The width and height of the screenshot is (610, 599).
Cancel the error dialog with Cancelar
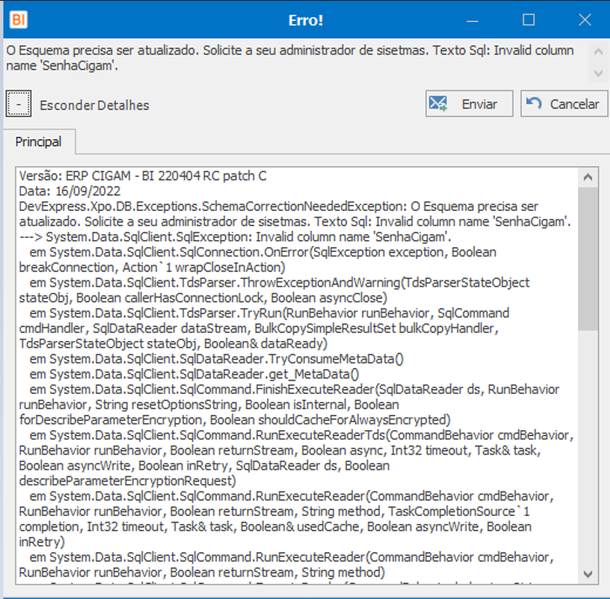pos(564,104)
